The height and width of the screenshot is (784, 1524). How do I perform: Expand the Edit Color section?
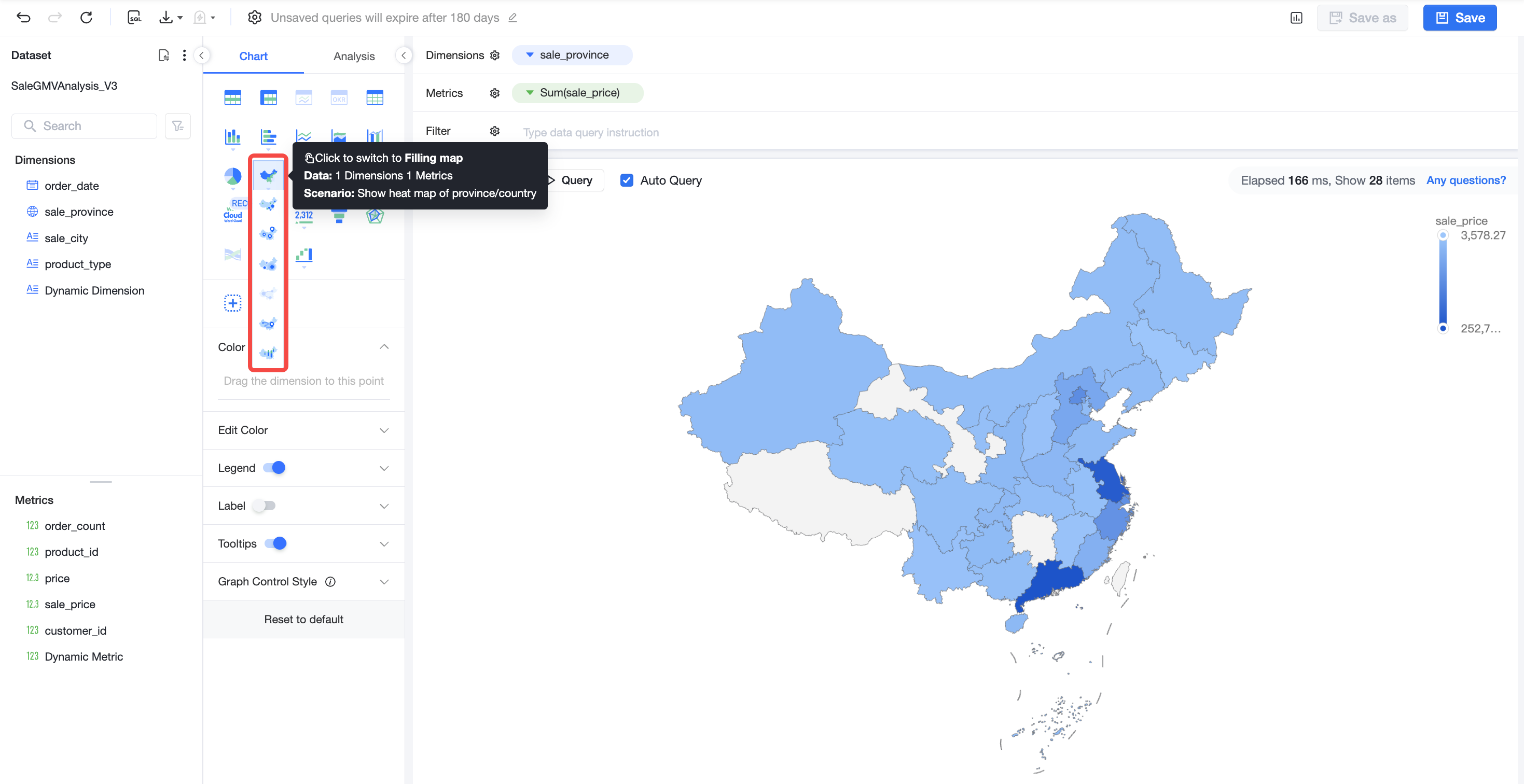pyautogui.click(x=303, y=430)
